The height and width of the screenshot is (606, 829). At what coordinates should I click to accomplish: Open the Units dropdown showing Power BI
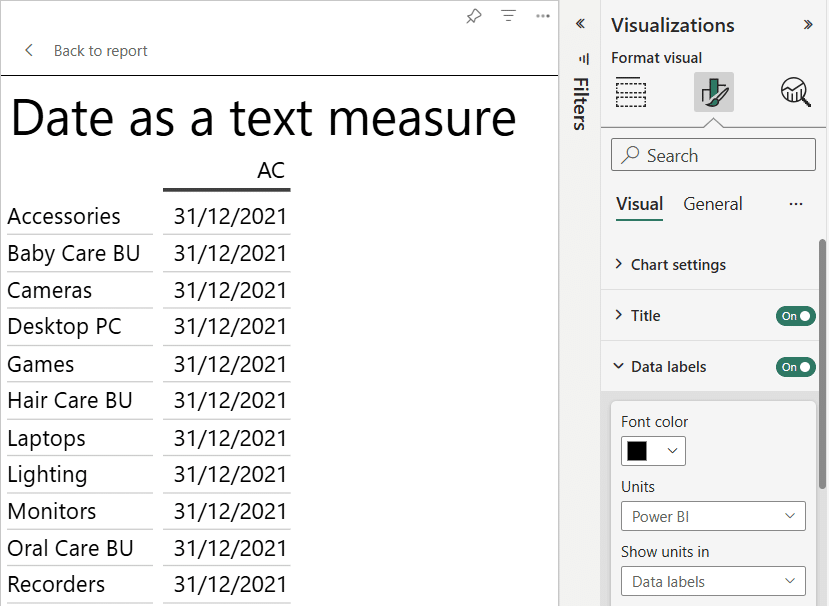pyautogui.click(x=713, y=517)
